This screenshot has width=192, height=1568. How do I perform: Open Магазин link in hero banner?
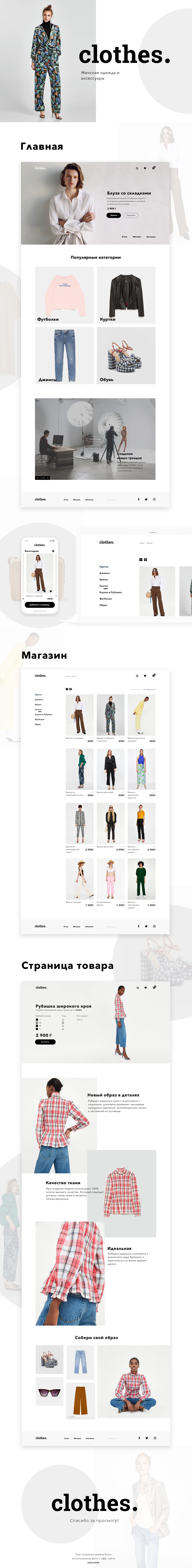pos(137,237)
